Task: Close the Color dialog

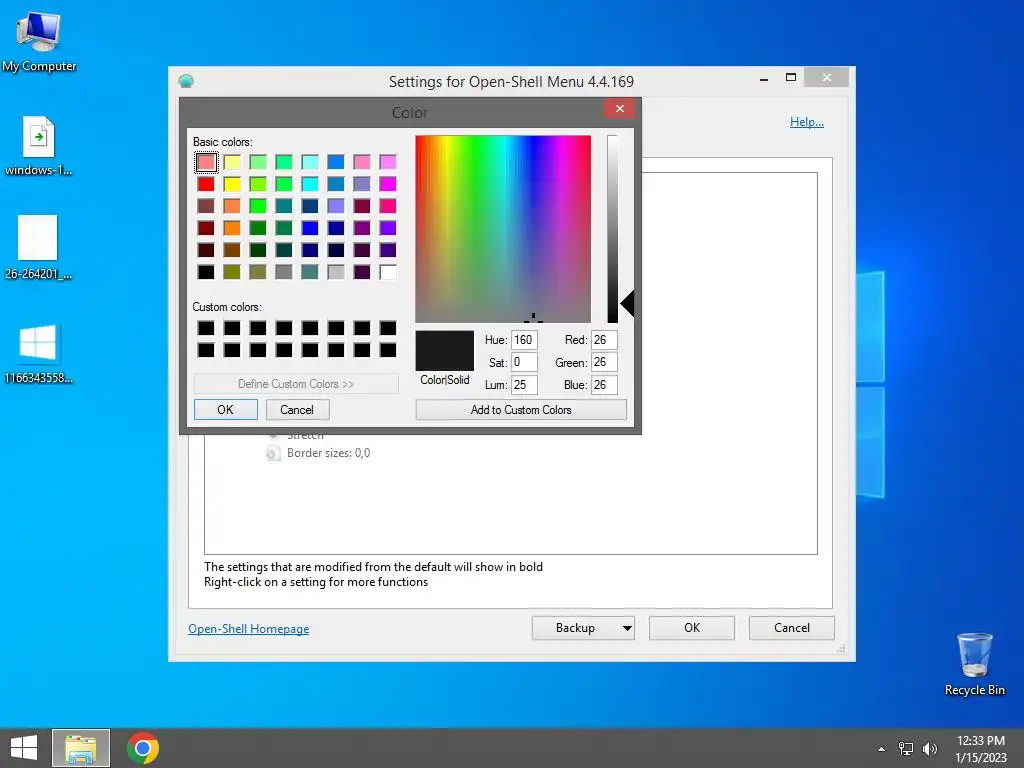Action: [620, 108]
